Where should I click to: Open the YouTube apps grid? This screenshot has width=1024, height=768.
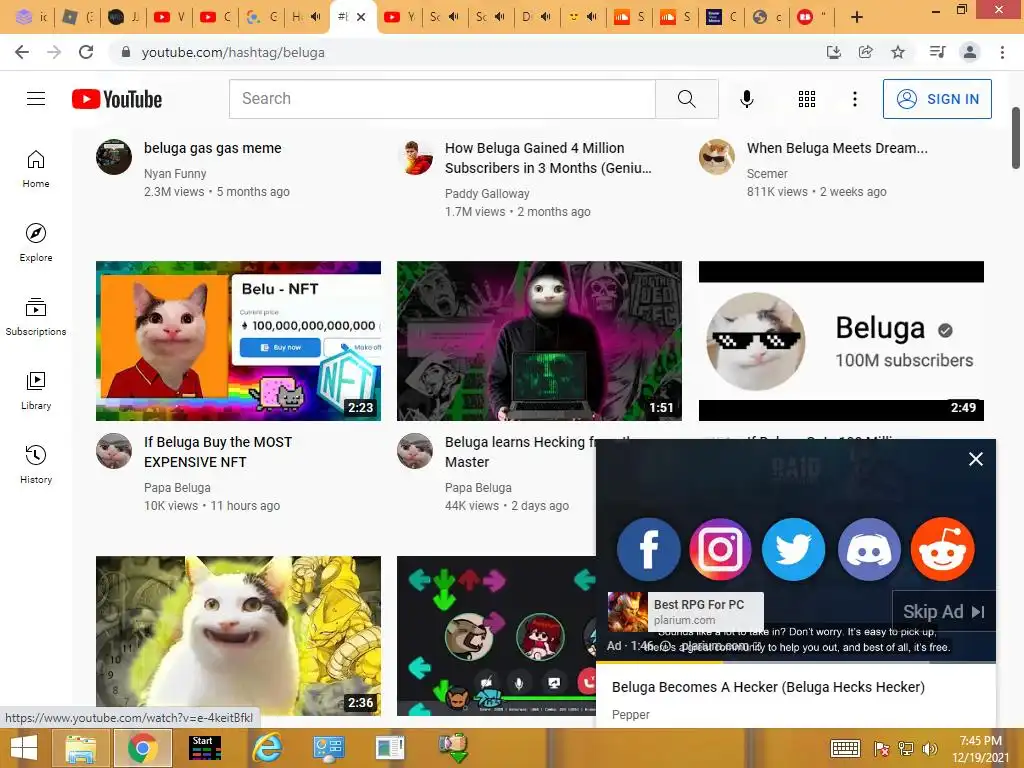(807, 99)
